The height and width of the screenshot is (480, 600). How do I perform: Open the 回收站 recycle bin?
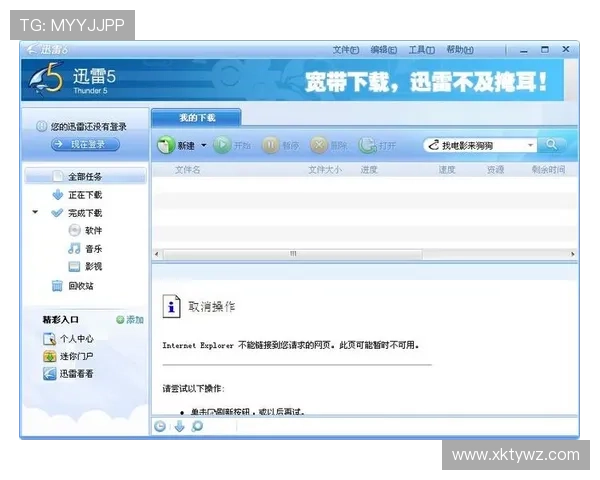click(x=73, y=286)
